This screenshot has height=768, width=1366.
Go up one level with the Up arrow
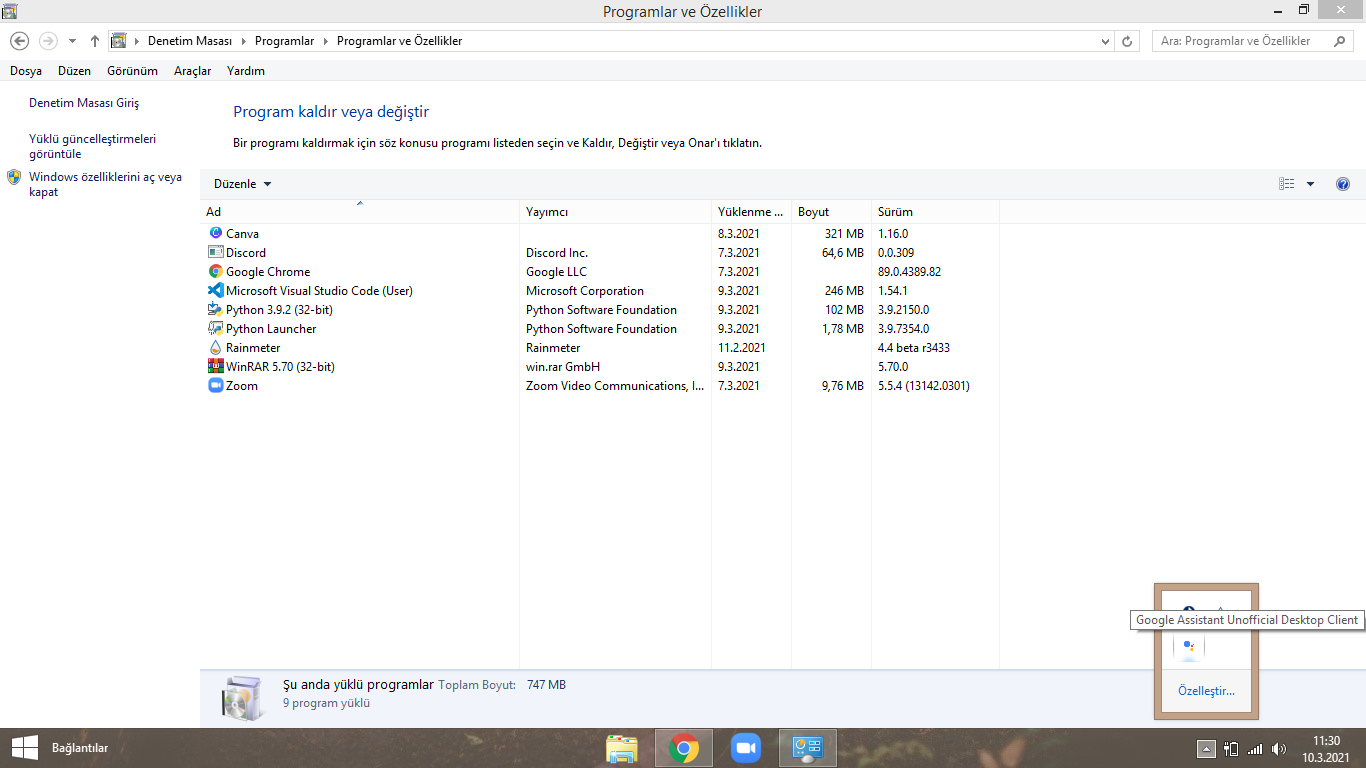coord(95,41)
